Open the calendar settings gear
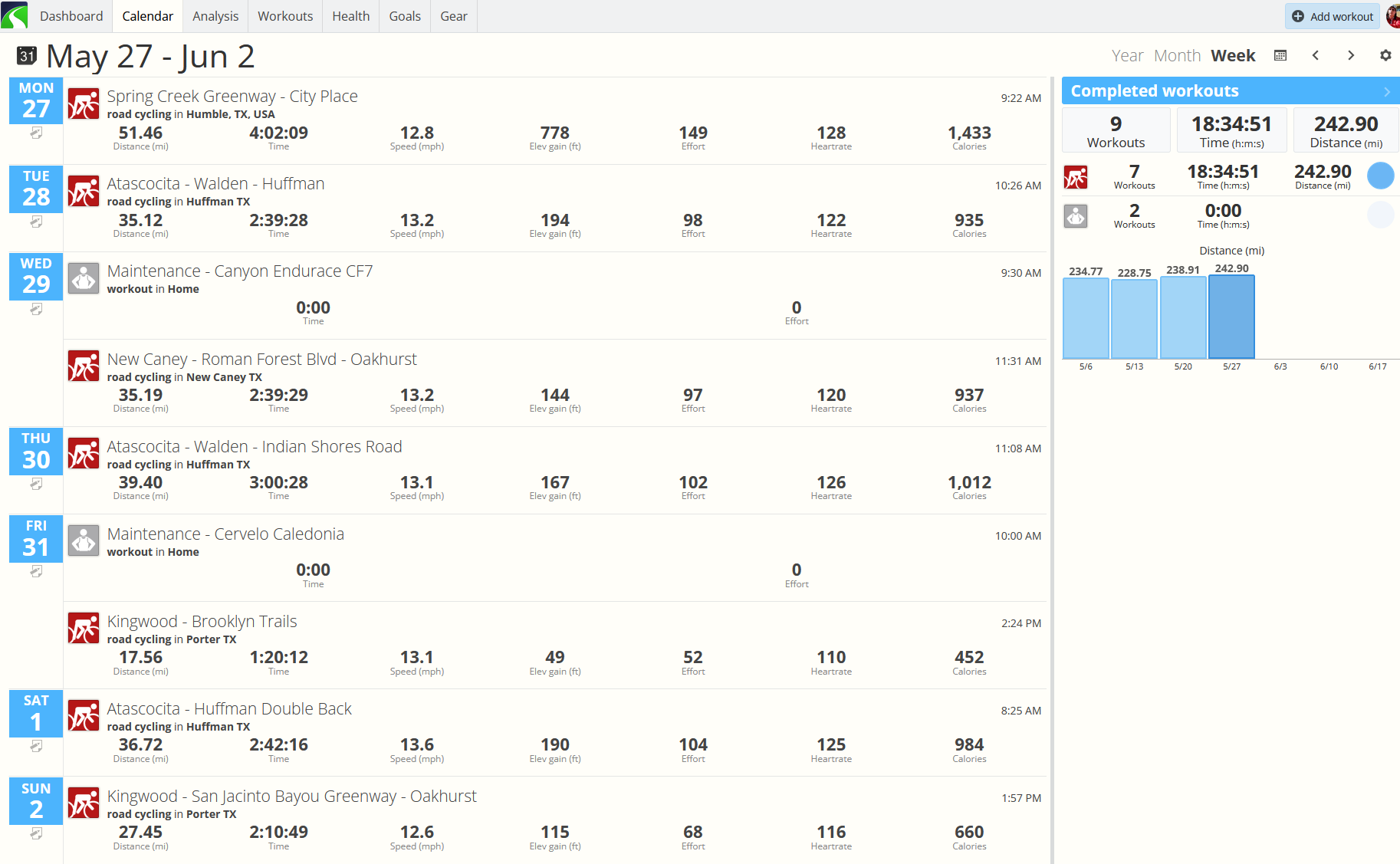Image resolution: width=1400 pixels, height=864 pixels. pyautogui.click(x=1385, y=55)
